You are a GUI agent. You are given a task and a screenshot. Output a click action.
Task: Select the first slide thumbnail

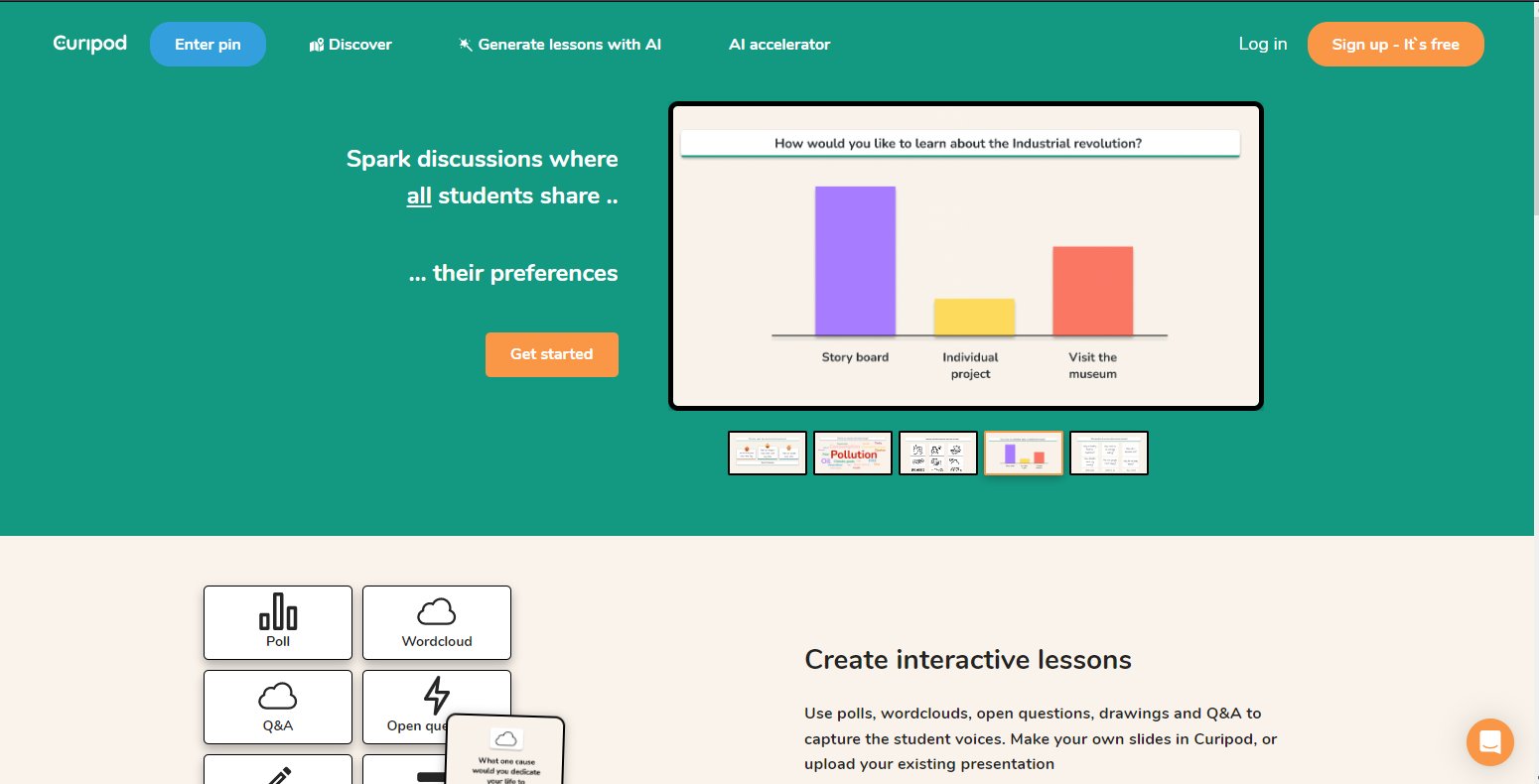tap(768, 454)
